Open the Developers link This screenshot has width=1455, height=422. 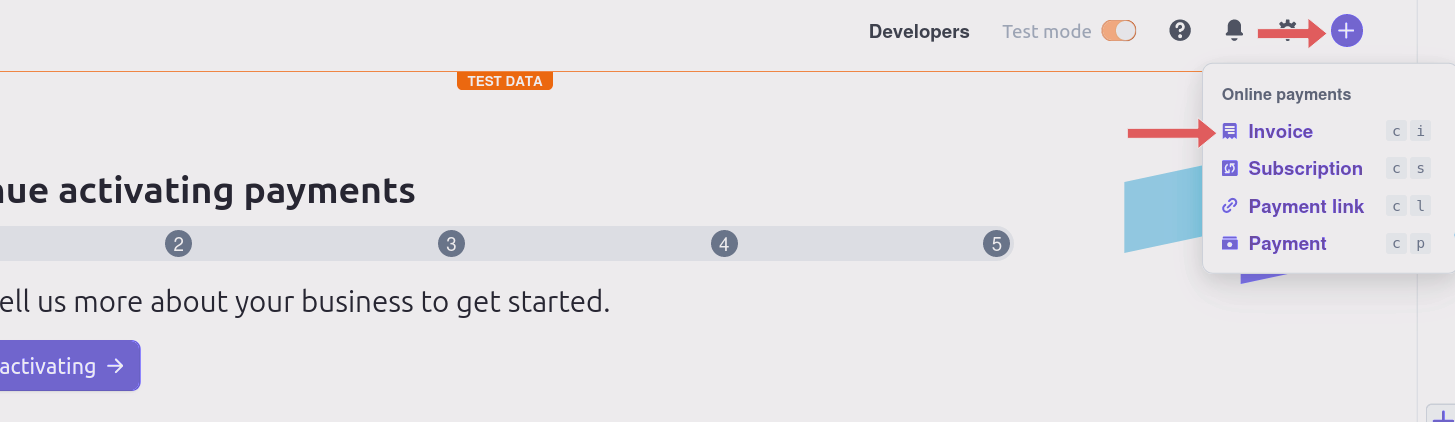pos(919,31)
